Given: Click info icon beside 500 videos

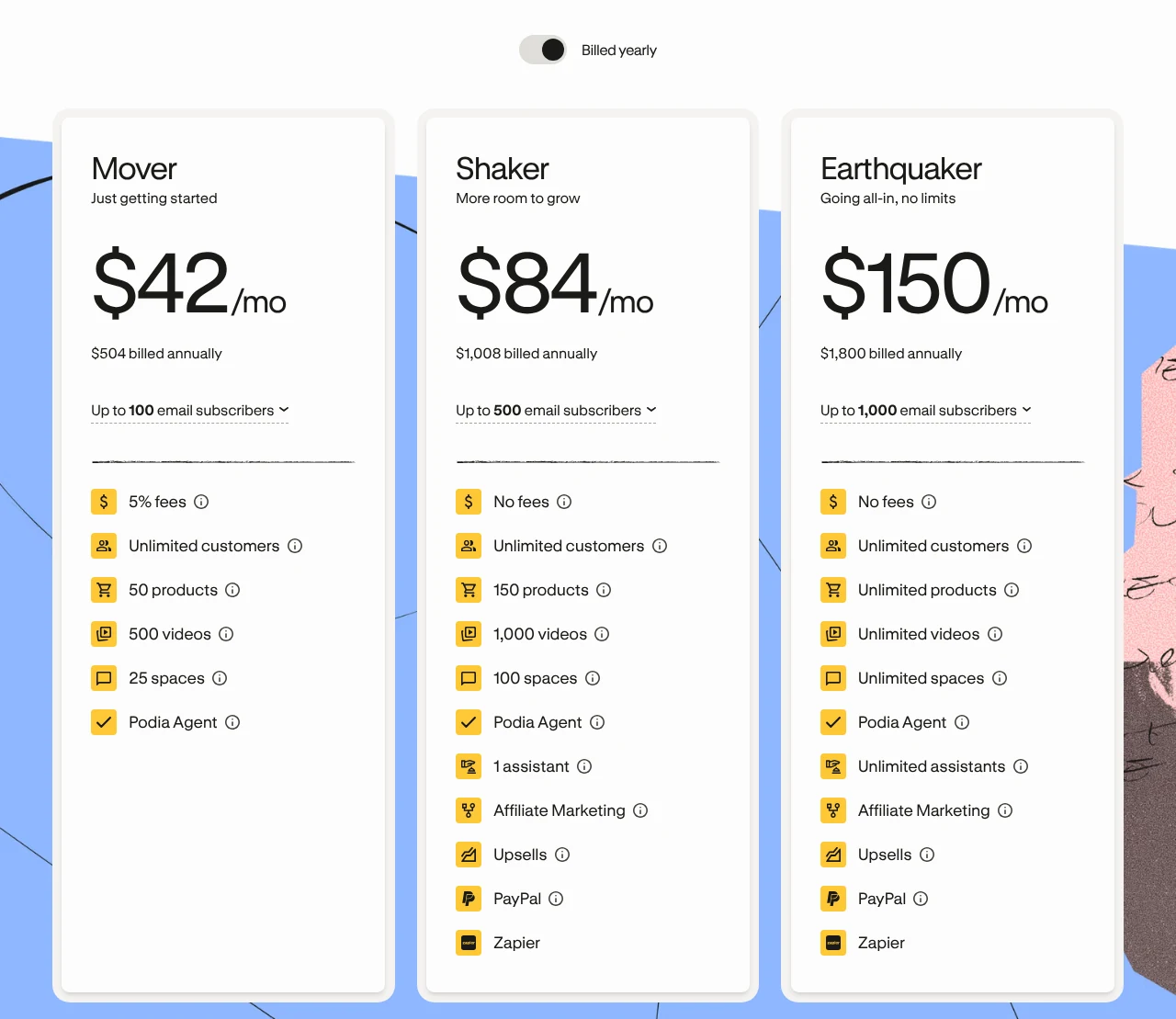Looking at the screenshot, I should pos(226,634).
